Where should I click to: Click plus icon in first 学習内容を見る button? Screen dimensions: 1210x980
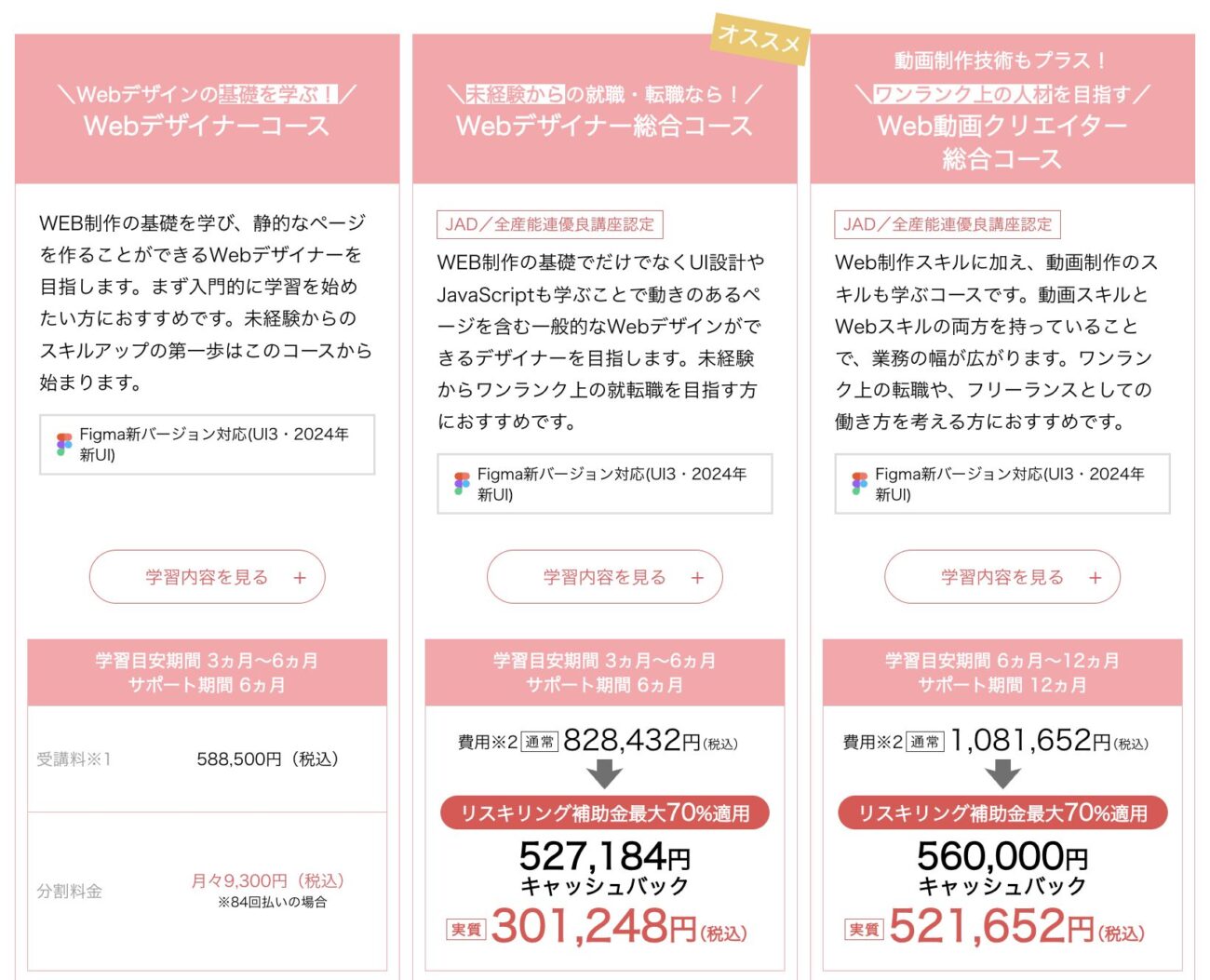click(300, 578)
